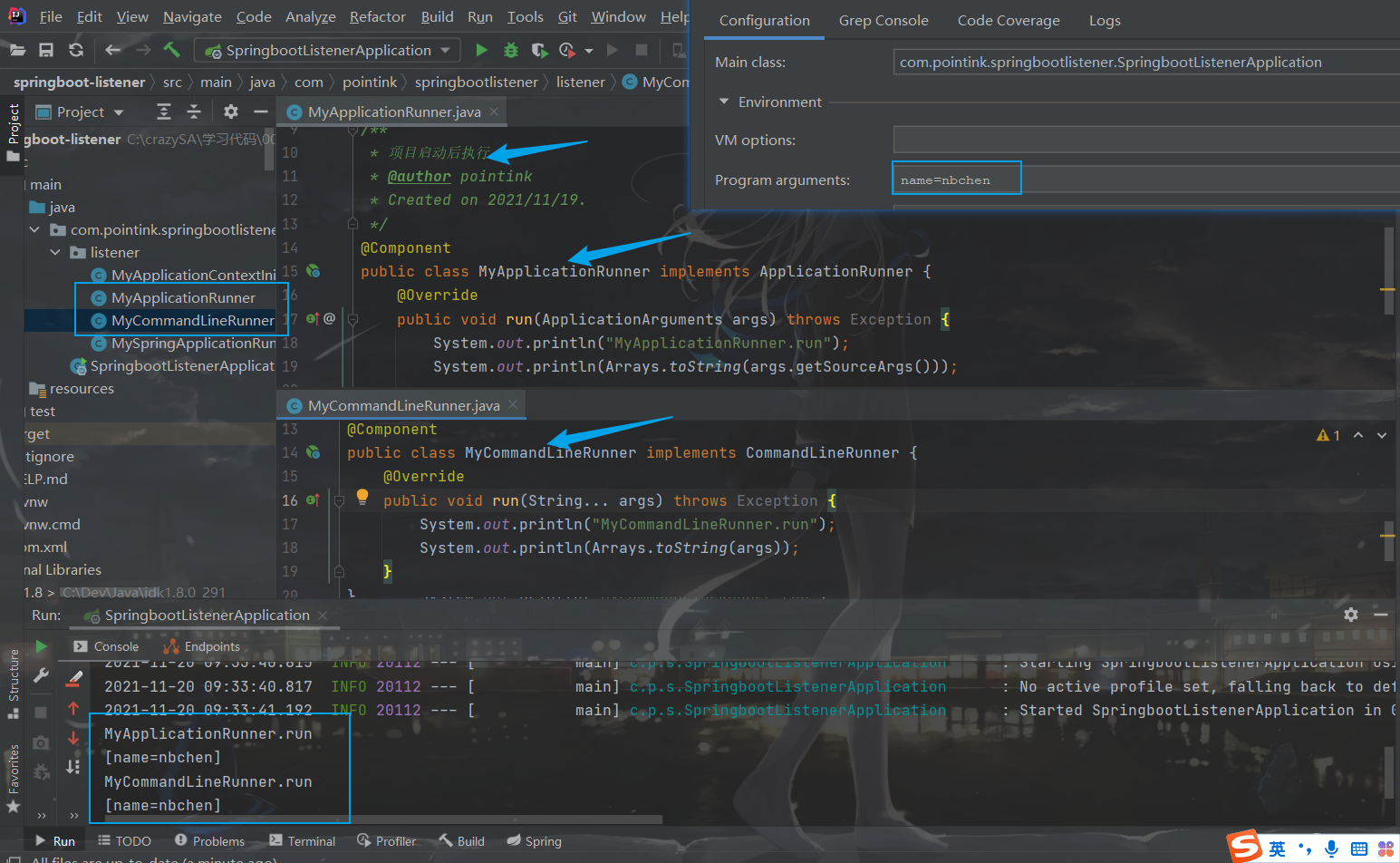Open the Git menu
This screenshot has width=1400, height=863.
pos(568,16)
